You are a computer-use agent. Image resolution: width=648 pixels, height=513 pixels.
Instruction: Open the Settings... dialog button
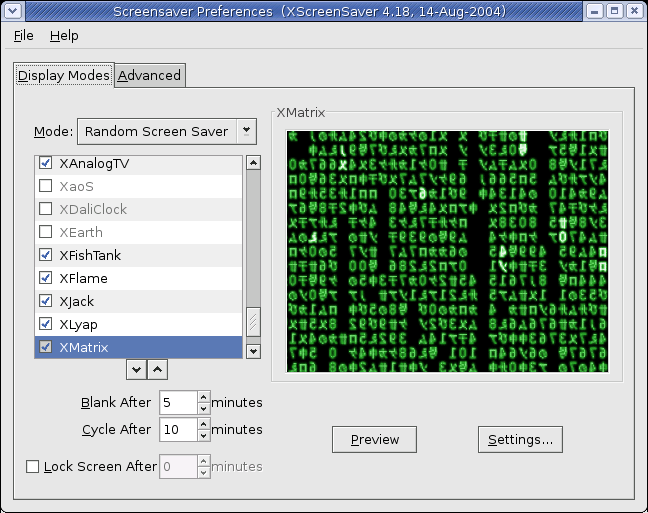(520, 439)
